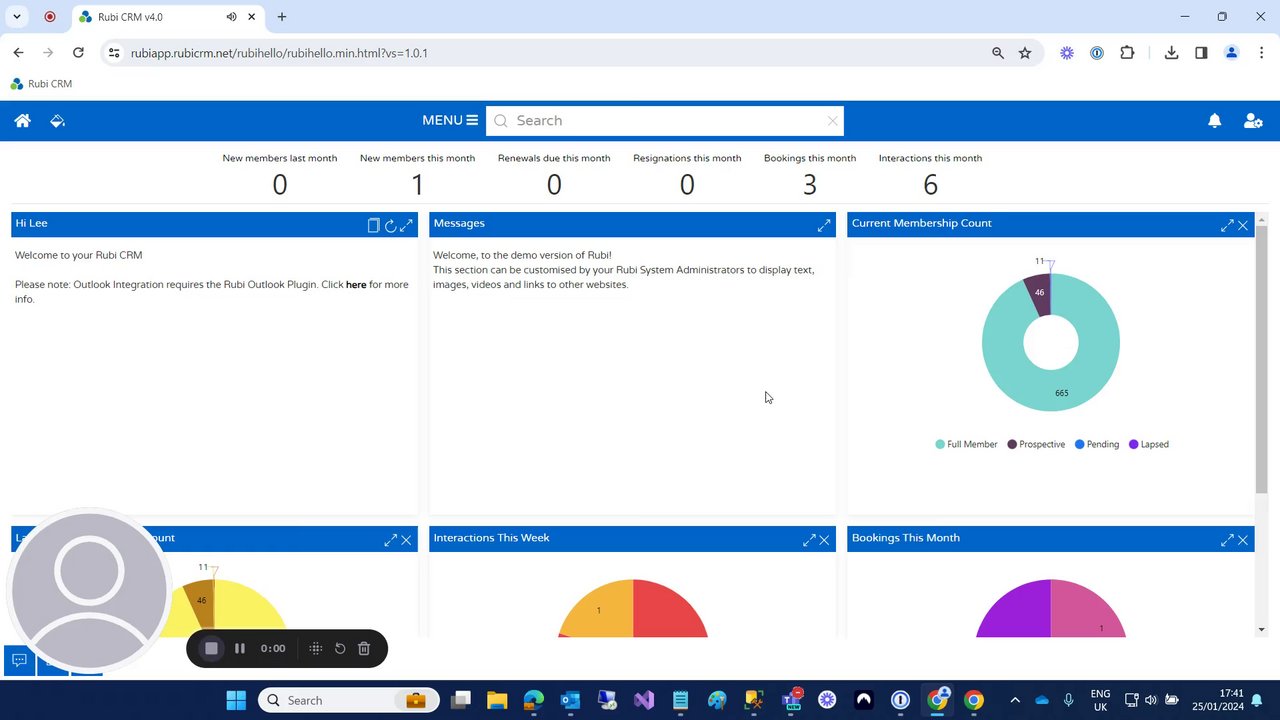Open the Rubi CRM bookmark

coord(41,84)
